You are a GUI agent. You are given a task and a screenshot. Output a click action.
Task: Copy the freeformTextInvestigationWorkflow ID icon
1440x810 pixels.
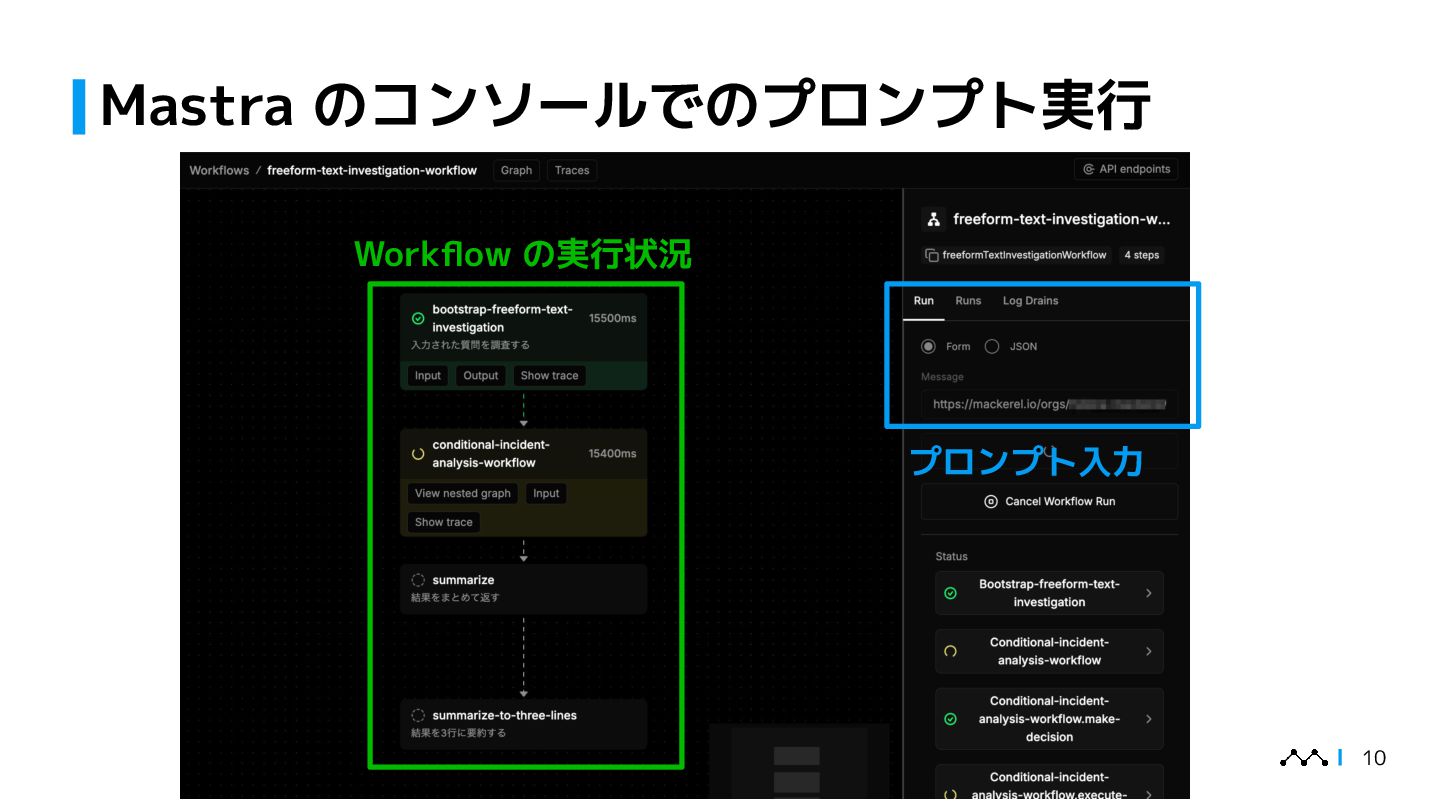(932, 255)
